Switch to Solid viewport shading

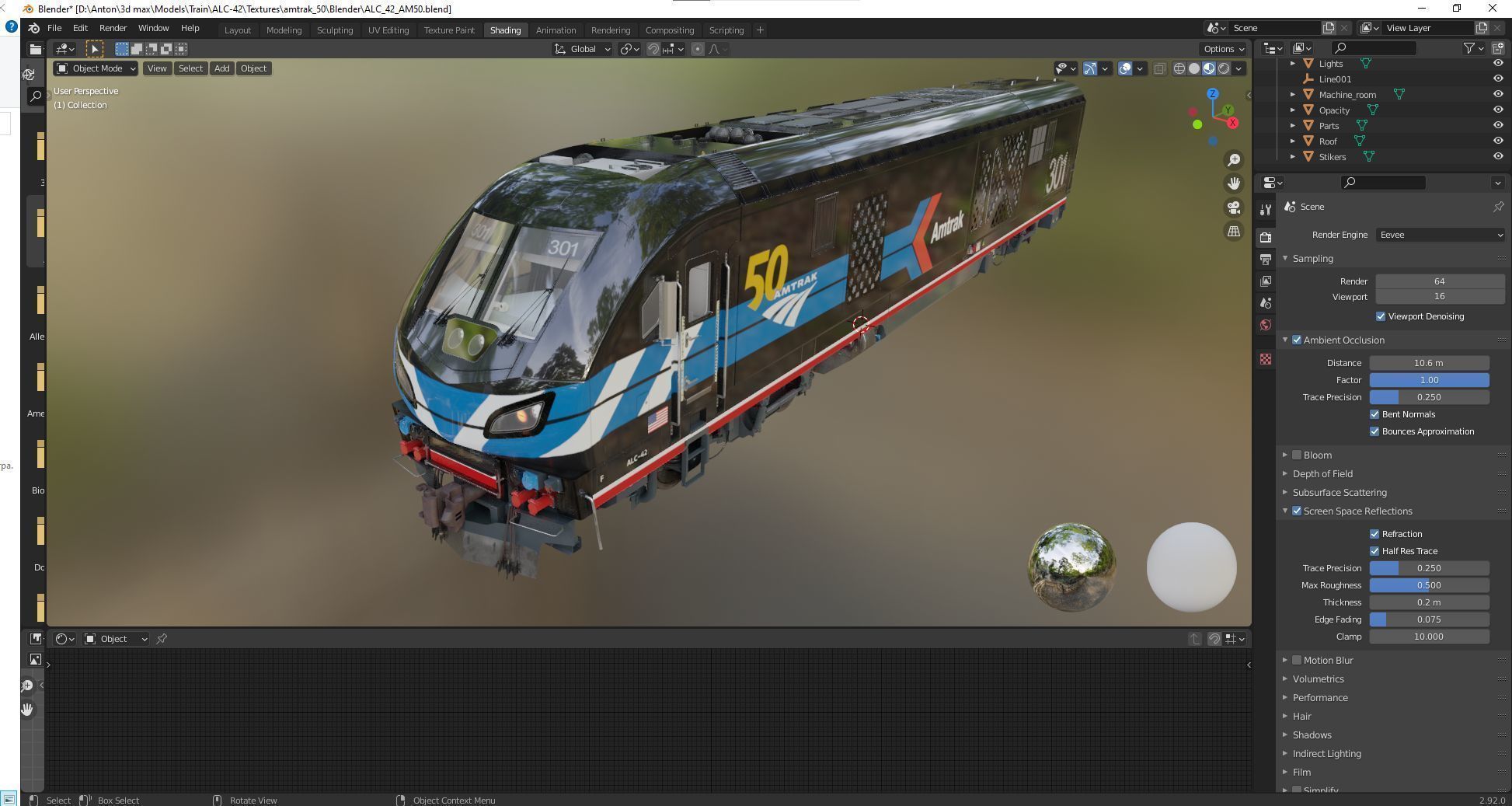point(1194,68)
